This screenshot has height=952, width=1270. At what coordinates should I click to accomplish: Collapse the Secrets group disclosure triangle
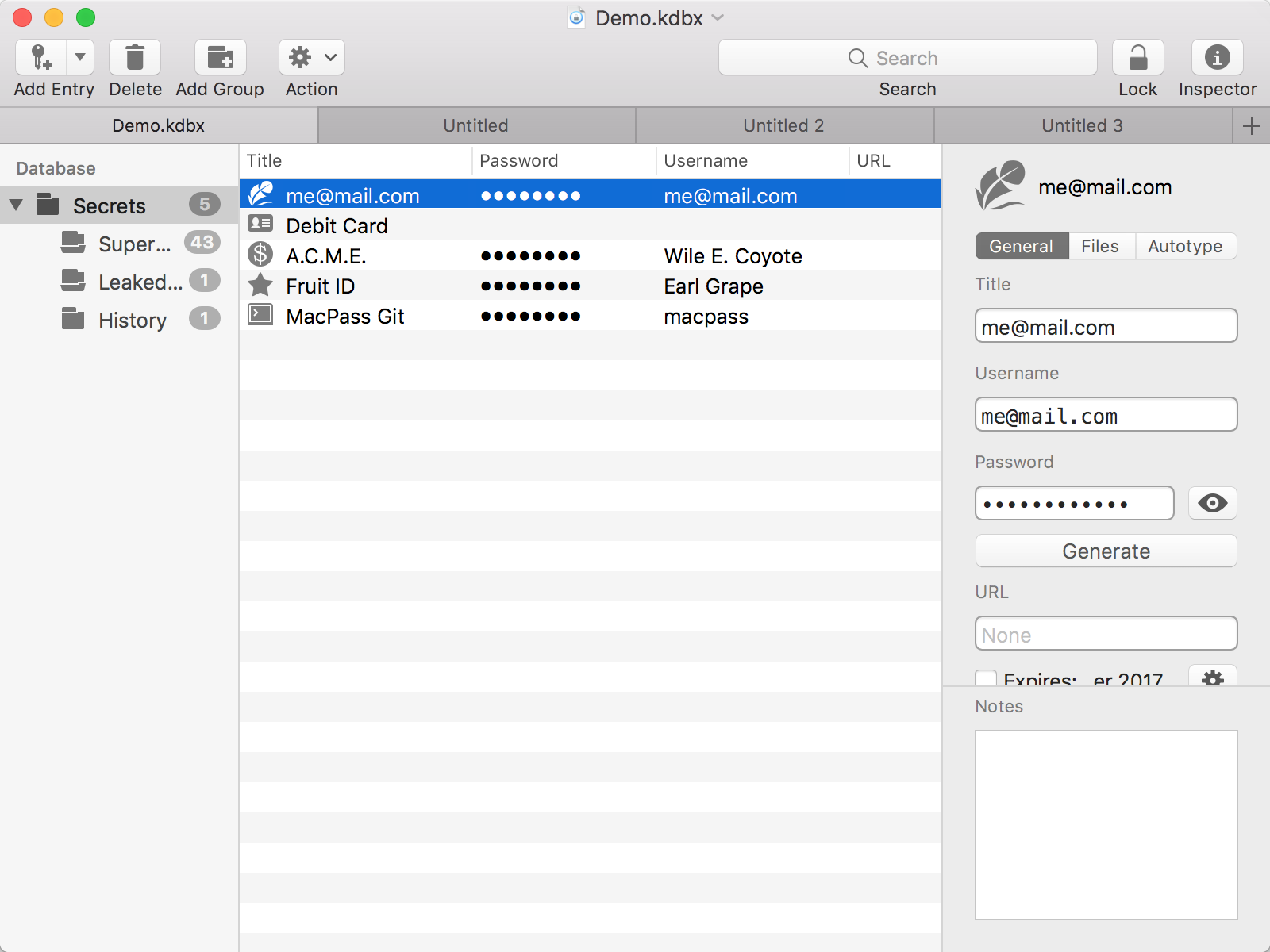point(16,205)
